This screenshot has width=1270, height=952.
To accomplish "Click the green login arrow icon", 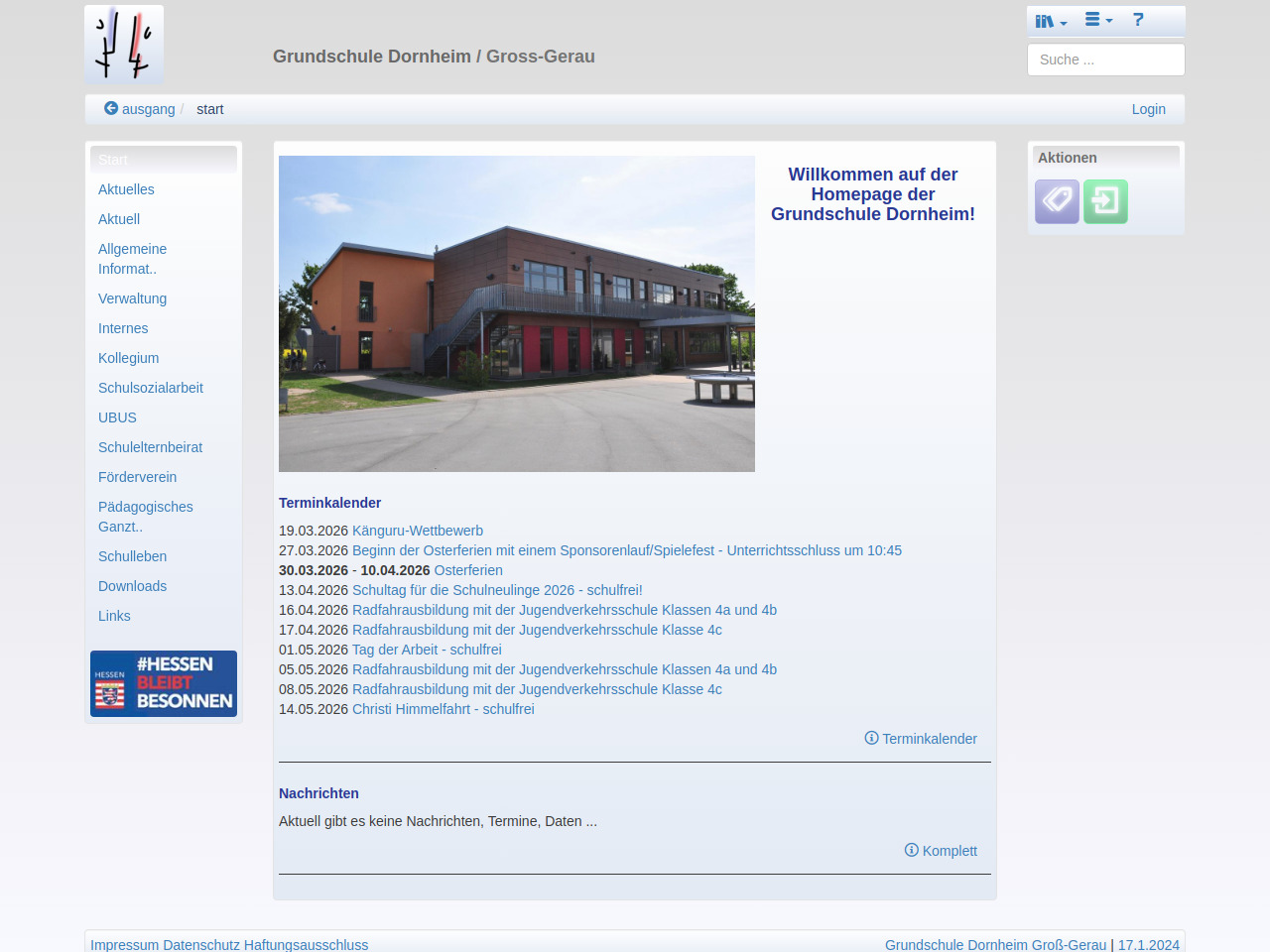I will (x=1105, y=201).
